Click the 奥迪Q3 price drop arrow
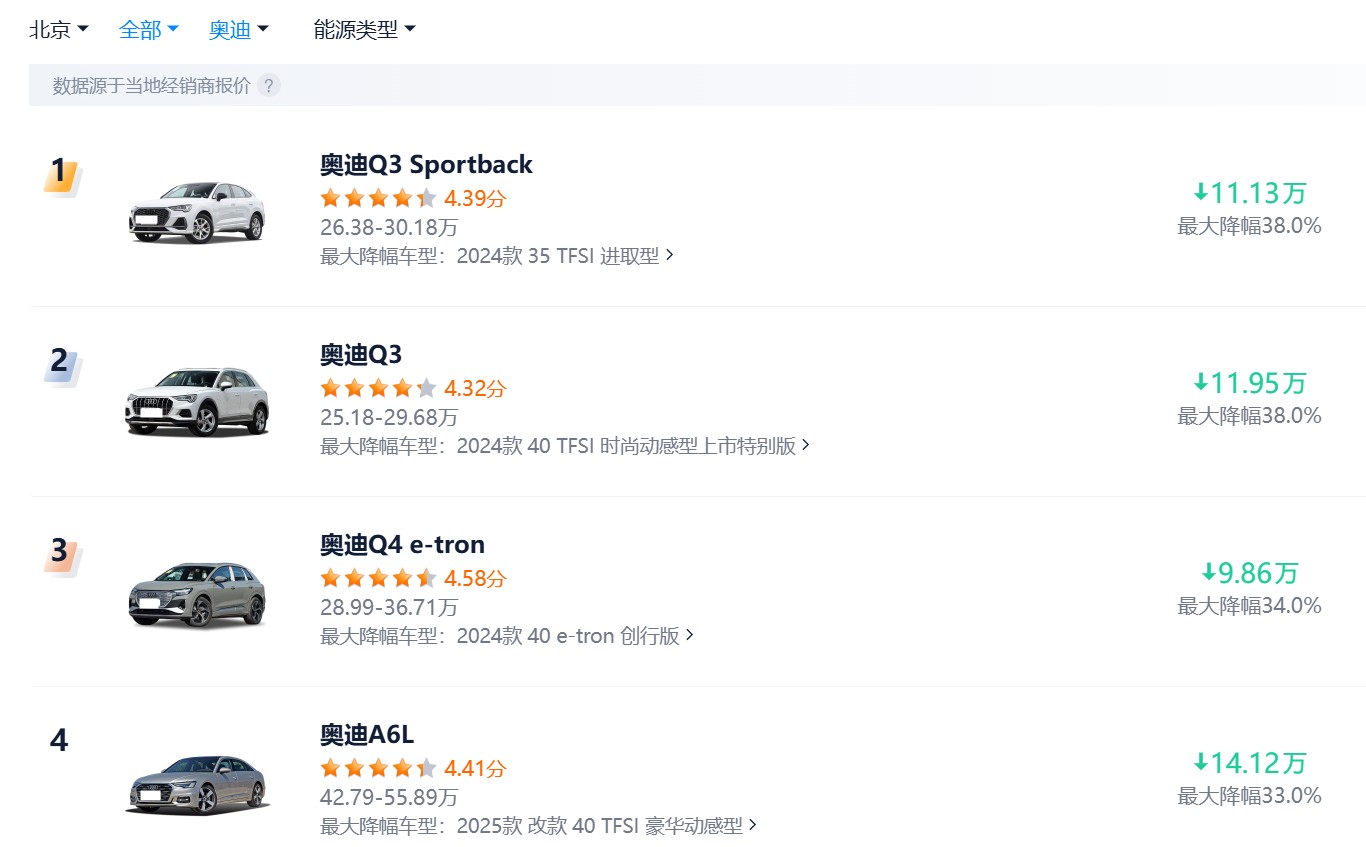1366x847 pixels. (1201, 383)
